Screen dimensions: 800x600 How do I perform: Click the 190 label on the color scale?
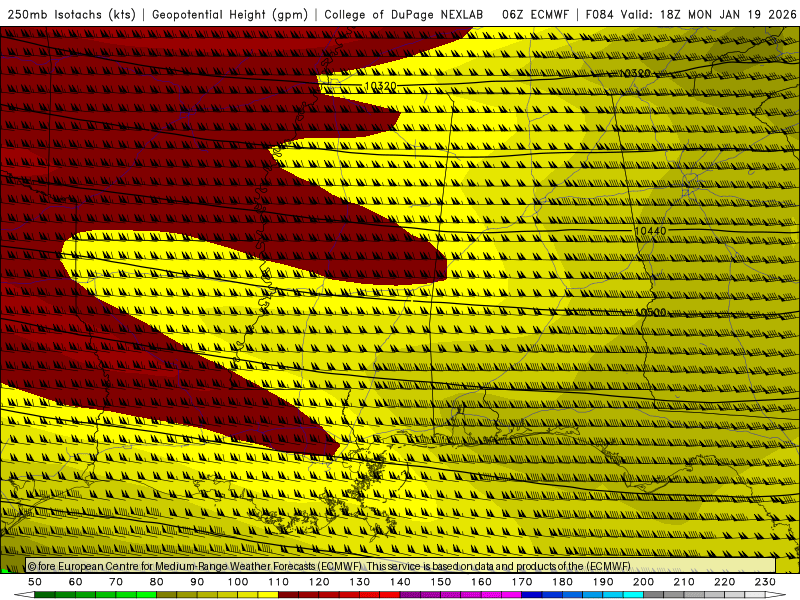[603, 582]
